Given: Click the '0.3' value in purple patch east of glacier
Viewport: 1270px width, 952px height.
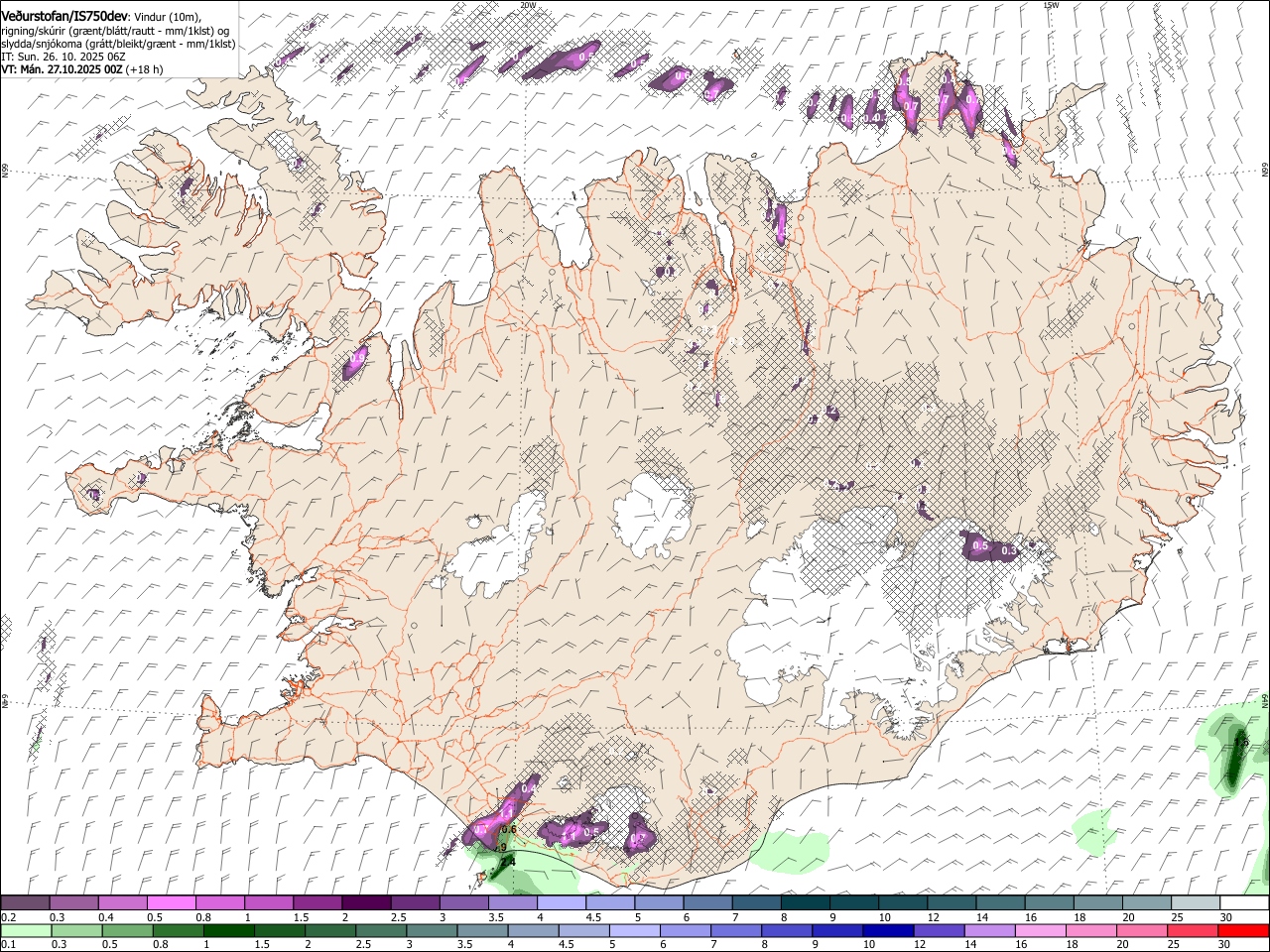Looking at the screenshot, I should pos(1010,550).
